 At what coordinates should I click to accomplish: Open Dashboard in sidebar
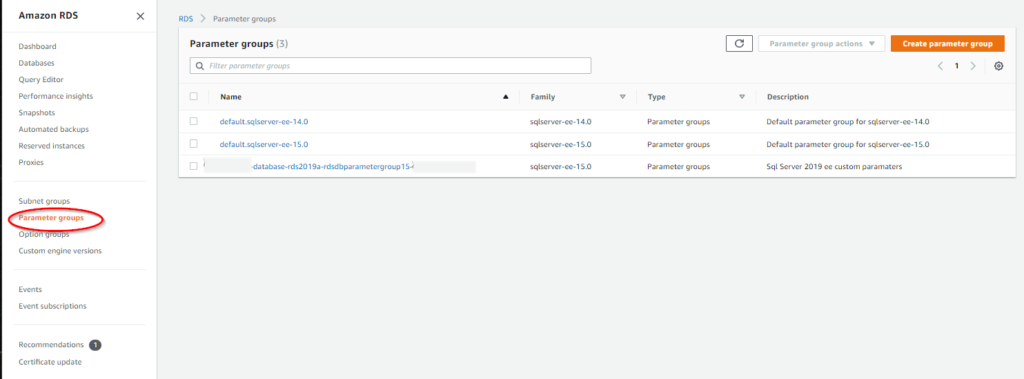coord(37,46)
